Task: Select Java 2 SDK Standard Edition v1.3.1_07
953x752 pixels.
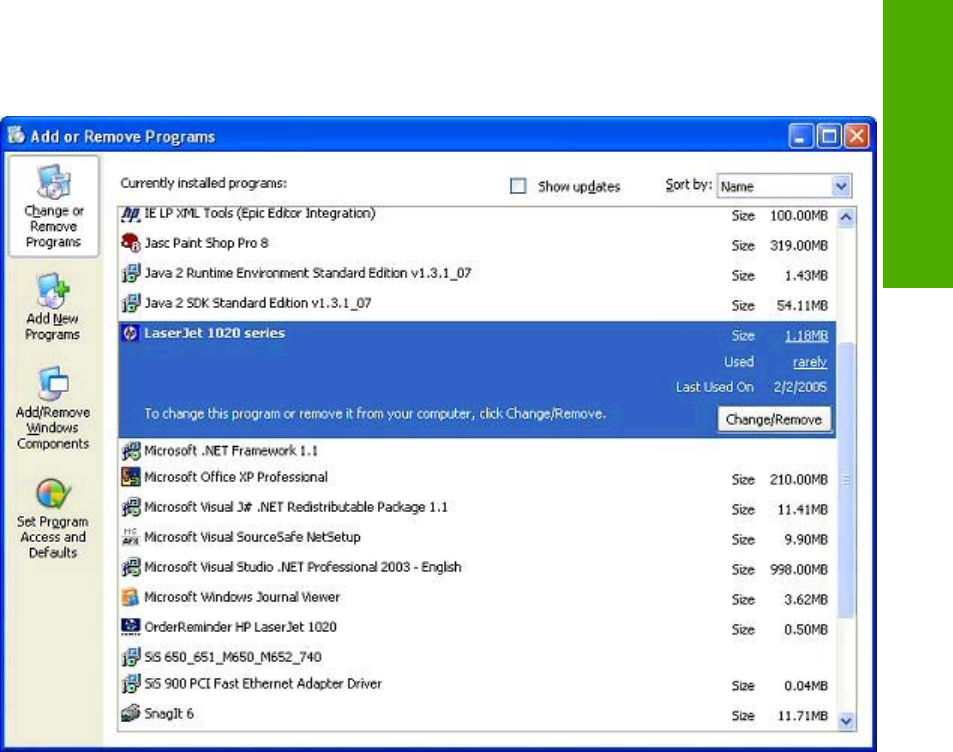Action: pyautogui.click(x=477, y=304)
